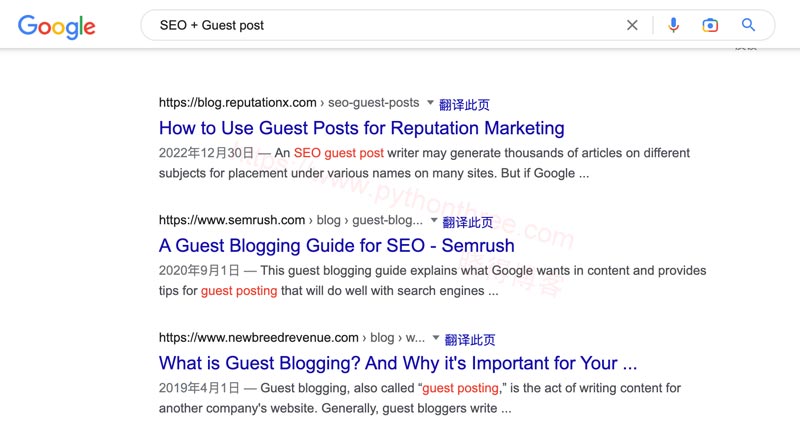Click the https://www.newbreedrevenue.com URL text
Viewport: 800px width, 438px height.
pos(258,339)
